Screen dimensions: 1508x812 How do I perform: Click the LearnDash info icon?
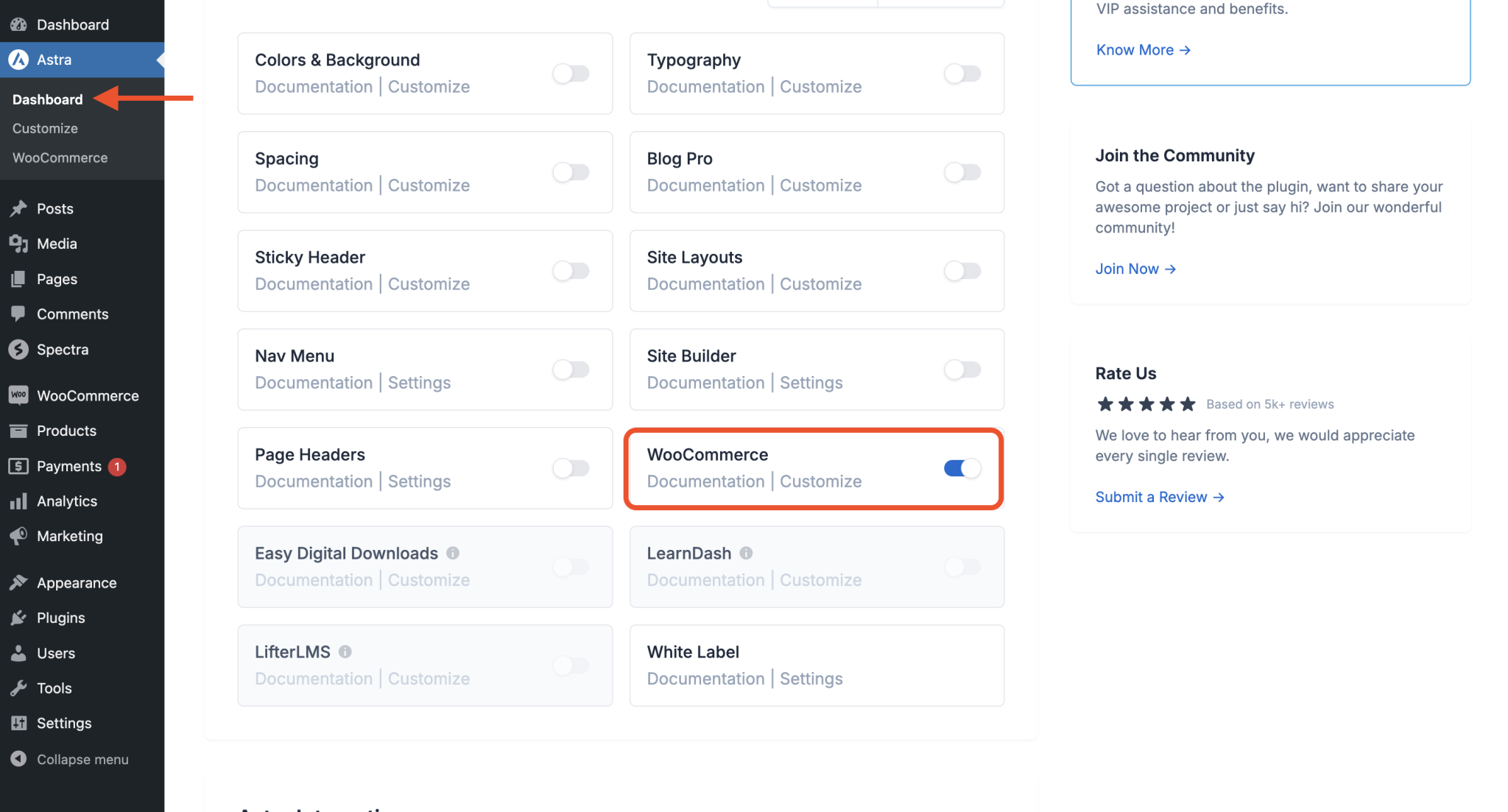coord(746,553)
